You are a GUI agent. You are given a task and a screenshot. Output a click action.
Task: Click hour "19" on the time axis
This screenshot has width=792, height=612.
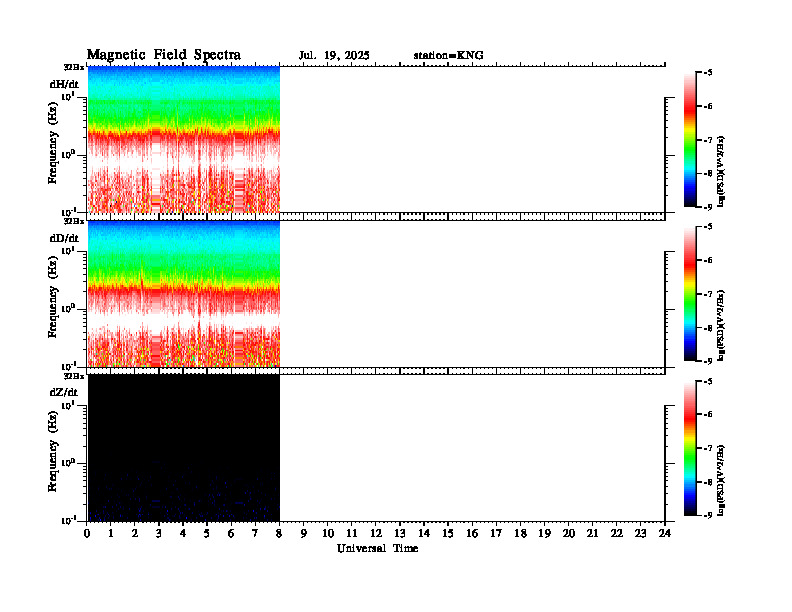point(544,534)
